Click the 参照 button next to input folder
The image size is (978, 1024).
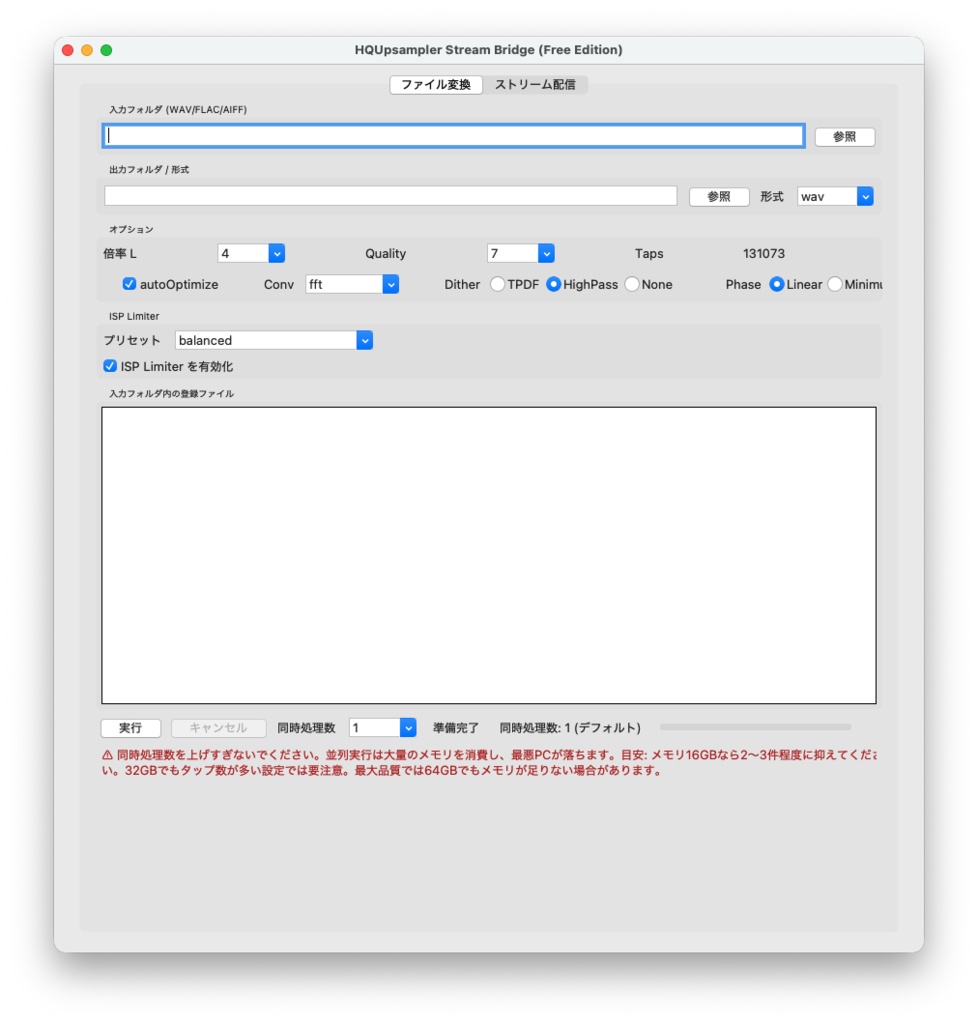(x=843, y=137)
